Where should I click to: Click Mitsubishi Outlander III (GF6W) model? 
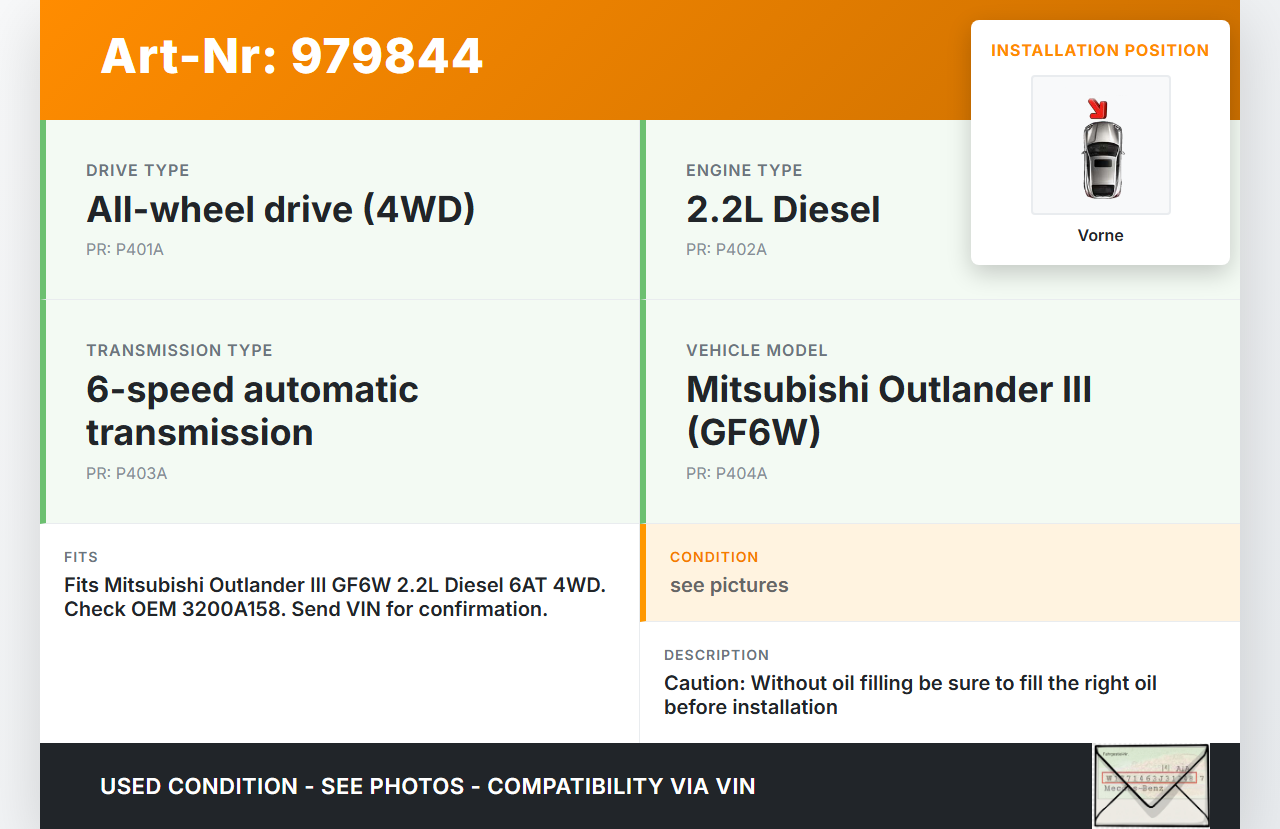pos(888,410)
